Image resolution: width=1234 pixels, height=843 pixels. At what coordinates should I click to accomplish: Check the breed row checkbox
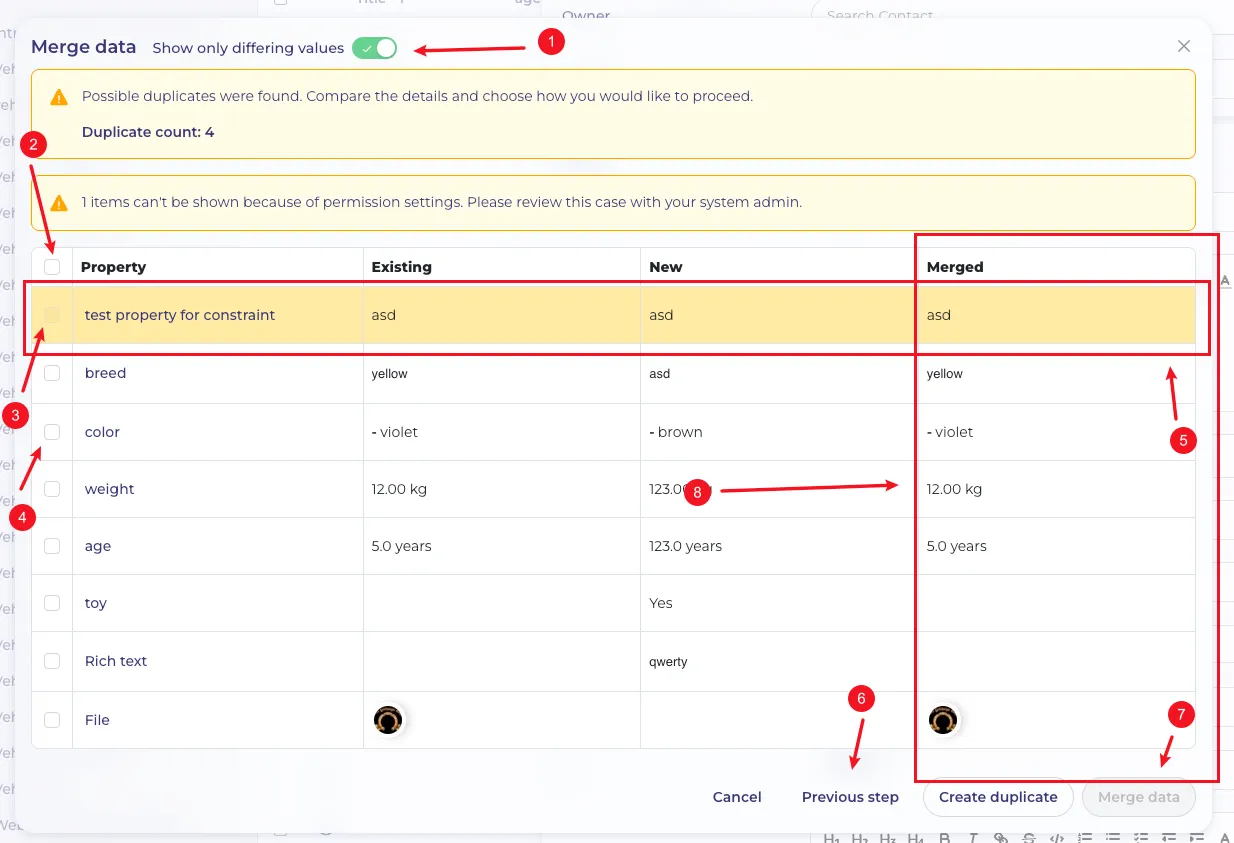pos(52,373)
